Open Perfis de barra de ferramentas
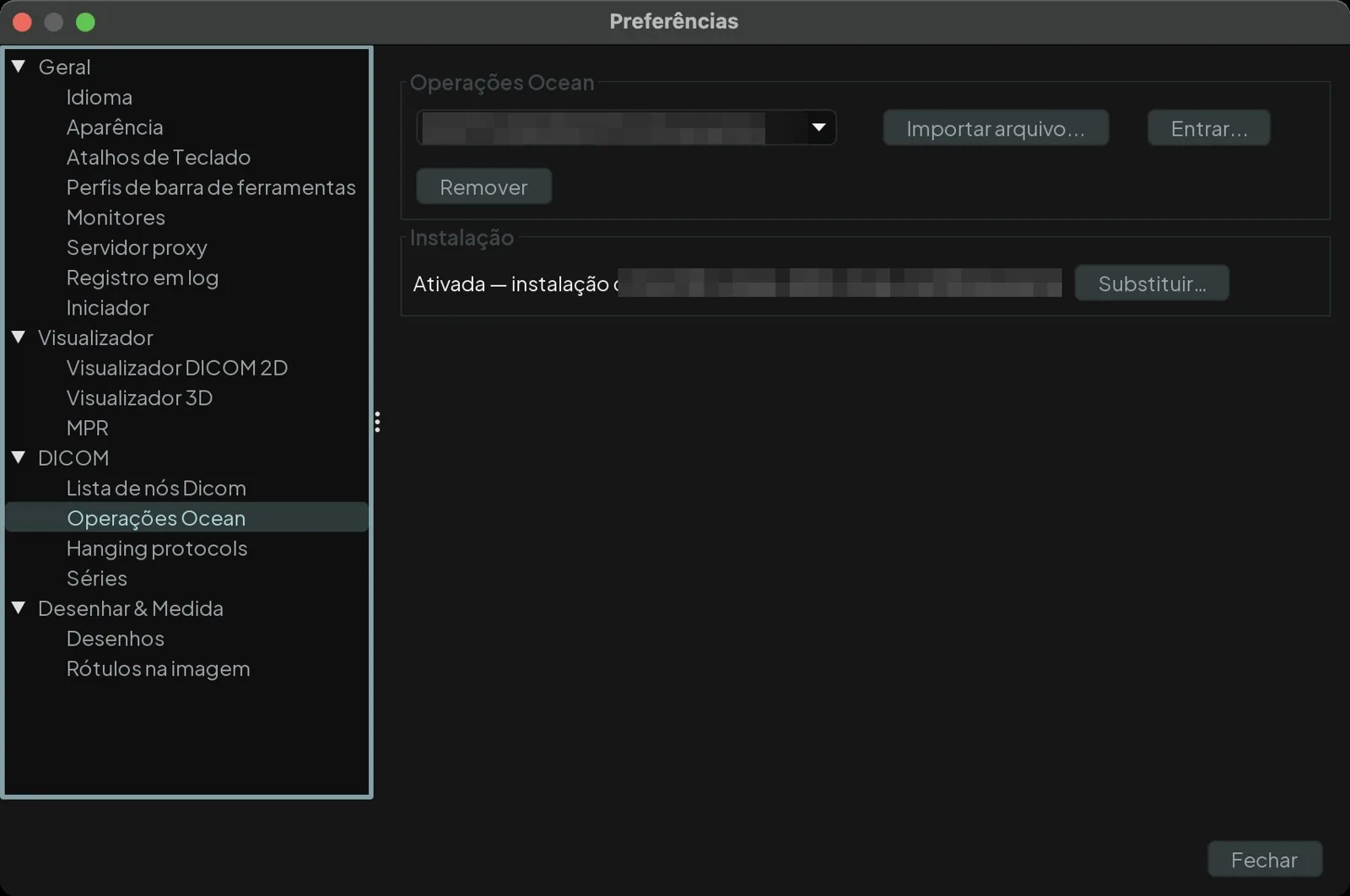 (x=211, y=187)
